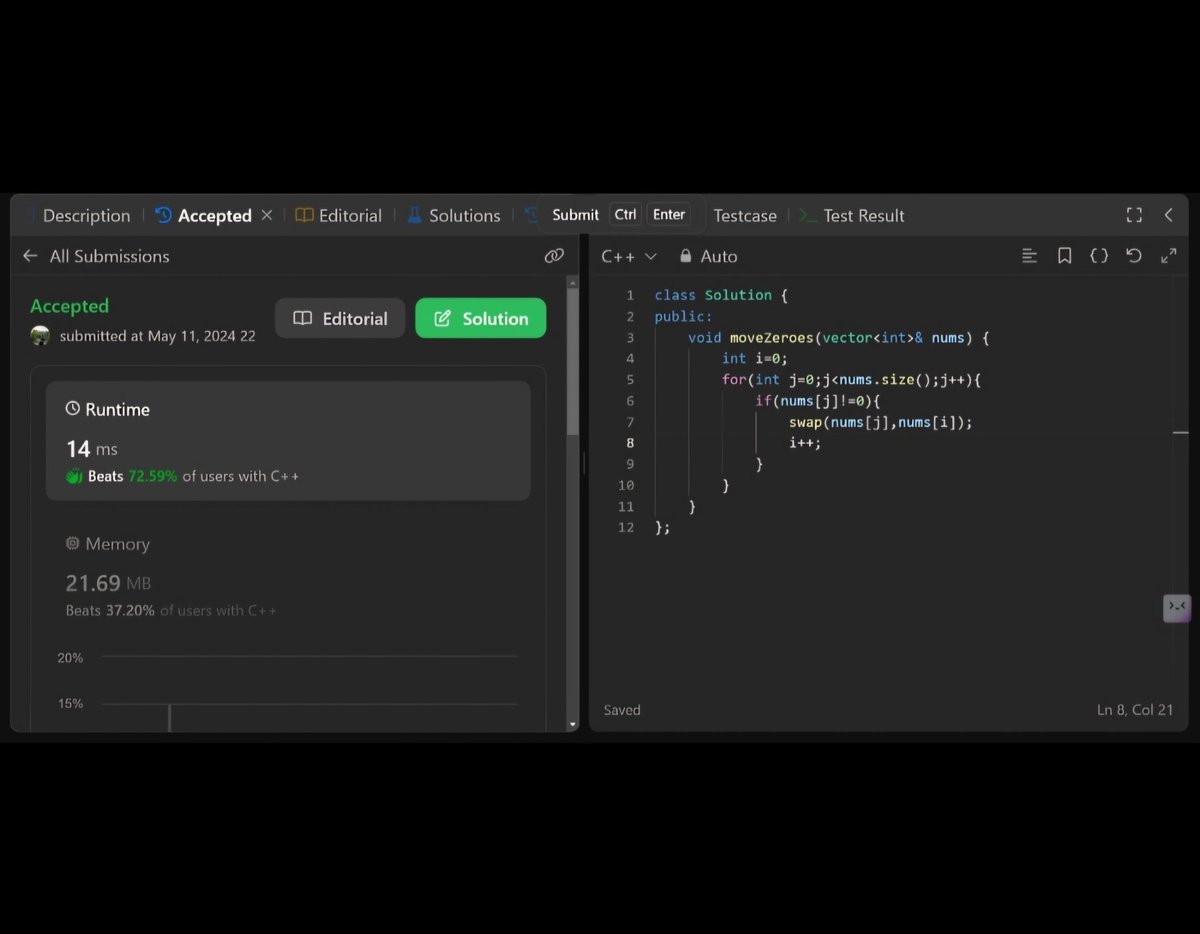The image size is (1200, 934).
Task: Click the green Accepted status heading
Action: point(69,306)
